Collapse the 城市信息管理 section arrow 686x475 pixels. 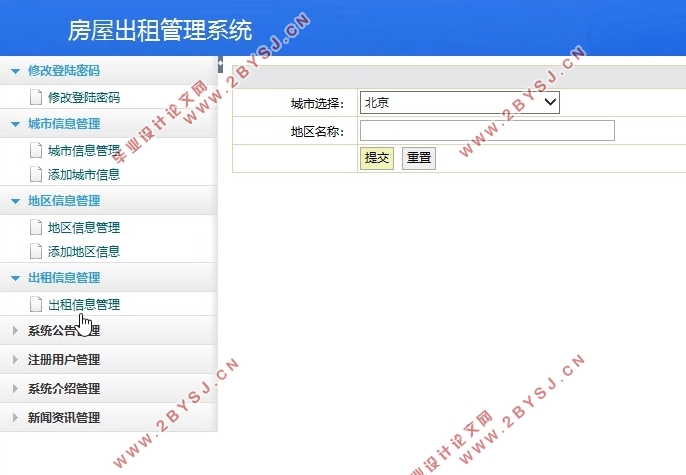(15, 124)
